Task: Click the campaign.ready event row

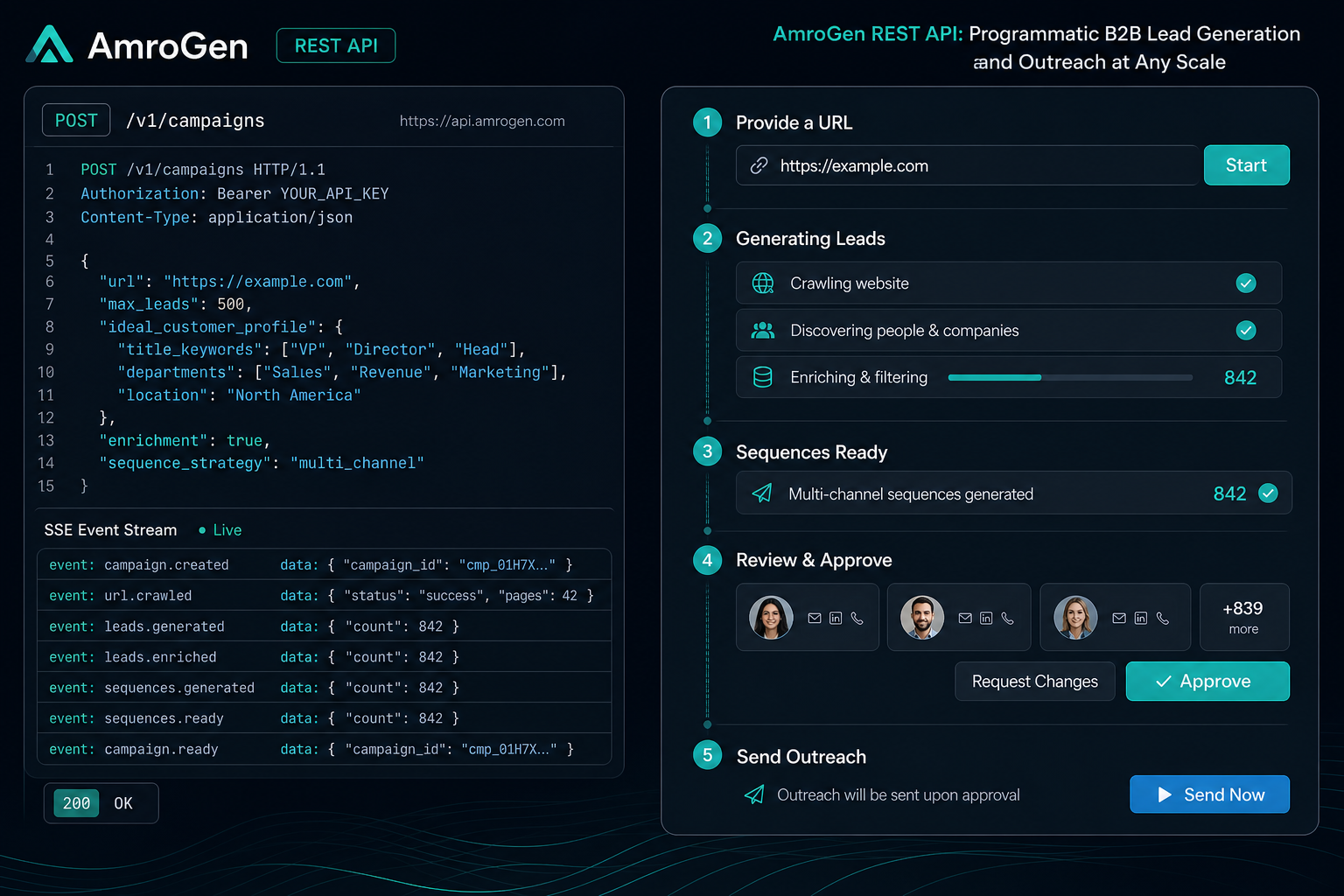Action: coord(324,749)
